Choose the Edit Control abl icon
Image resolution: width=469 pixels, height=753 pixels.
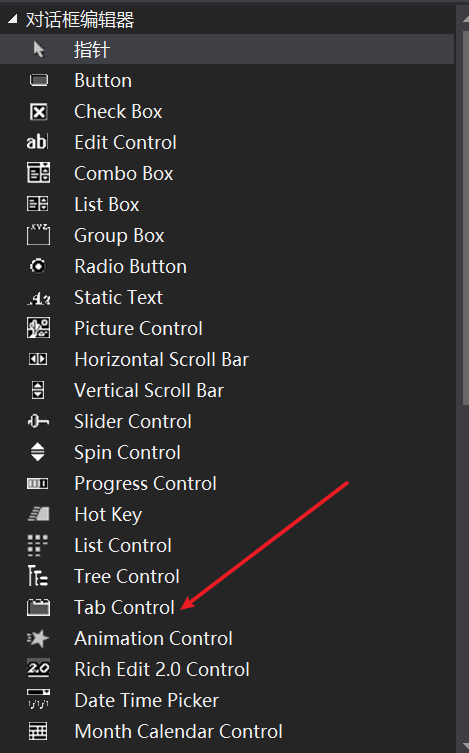37,142
